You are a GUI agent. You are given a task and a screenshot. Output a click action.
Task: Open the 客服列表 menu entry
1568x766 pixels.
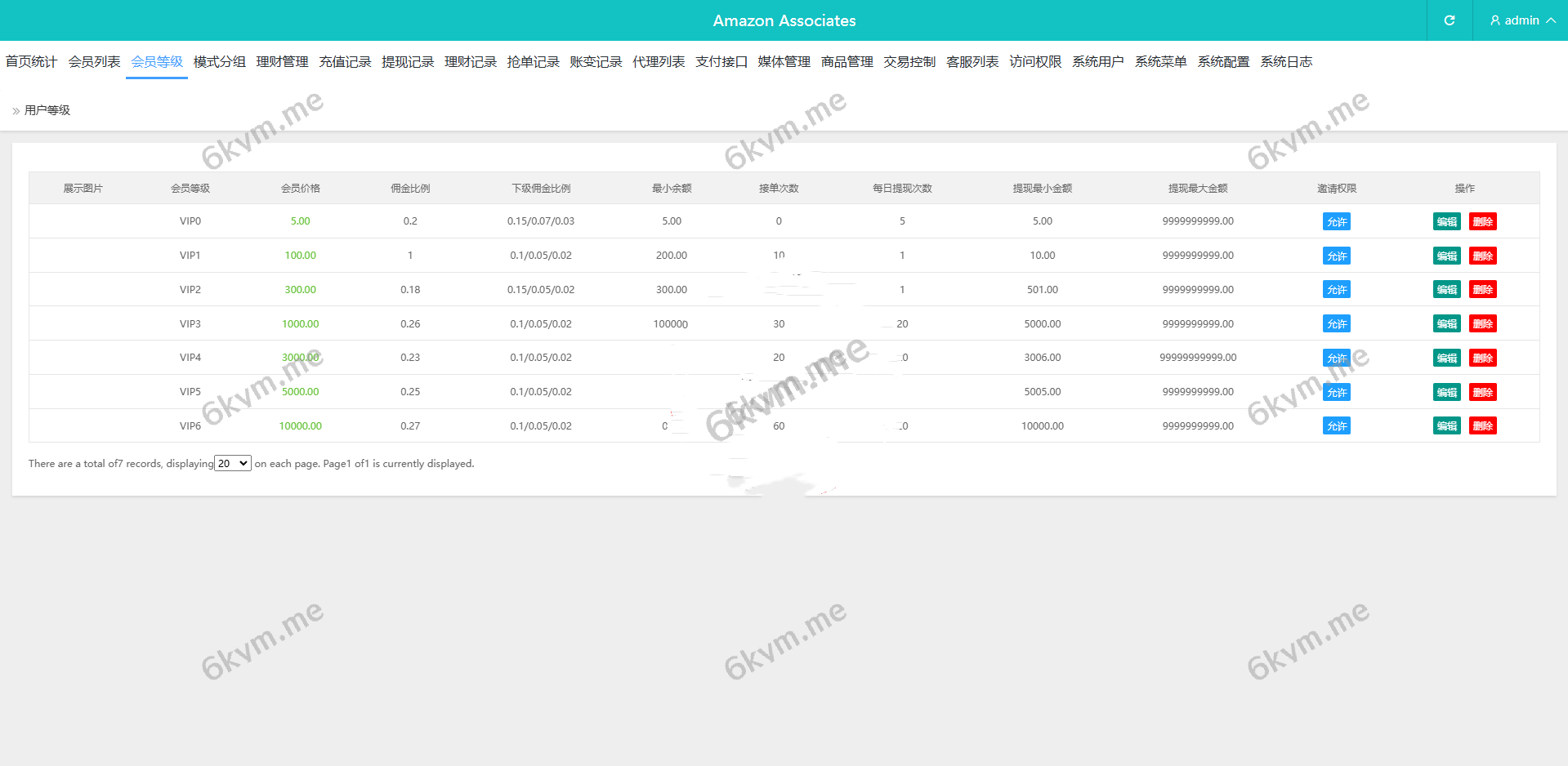(x=972, y=62)
